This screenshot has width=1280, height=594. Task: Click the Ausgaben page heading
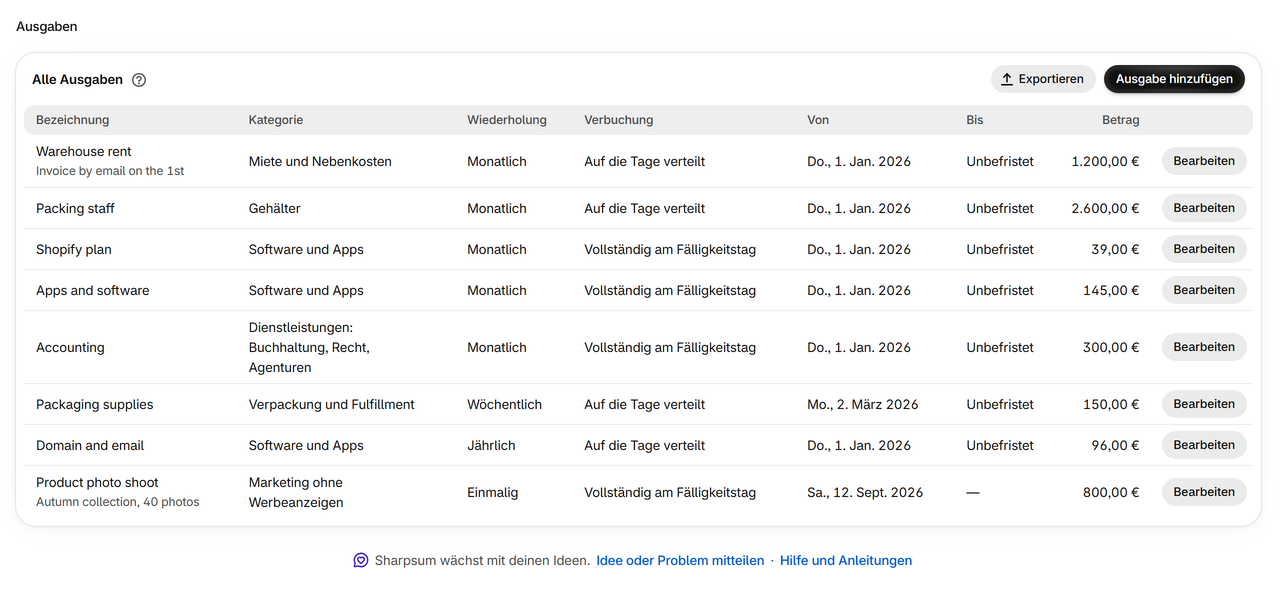click(47, 27)
